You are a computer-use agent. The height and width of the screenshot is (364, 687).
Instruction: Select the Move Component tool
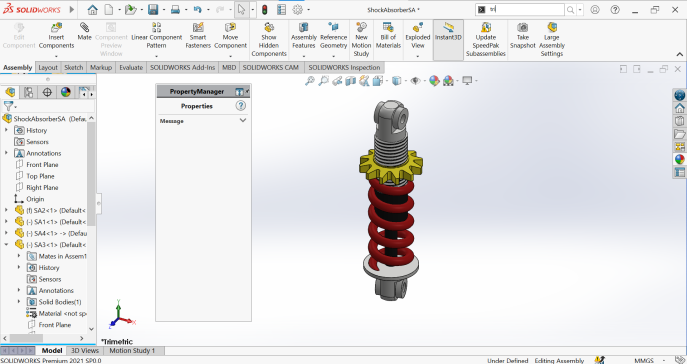pos(230,36)
